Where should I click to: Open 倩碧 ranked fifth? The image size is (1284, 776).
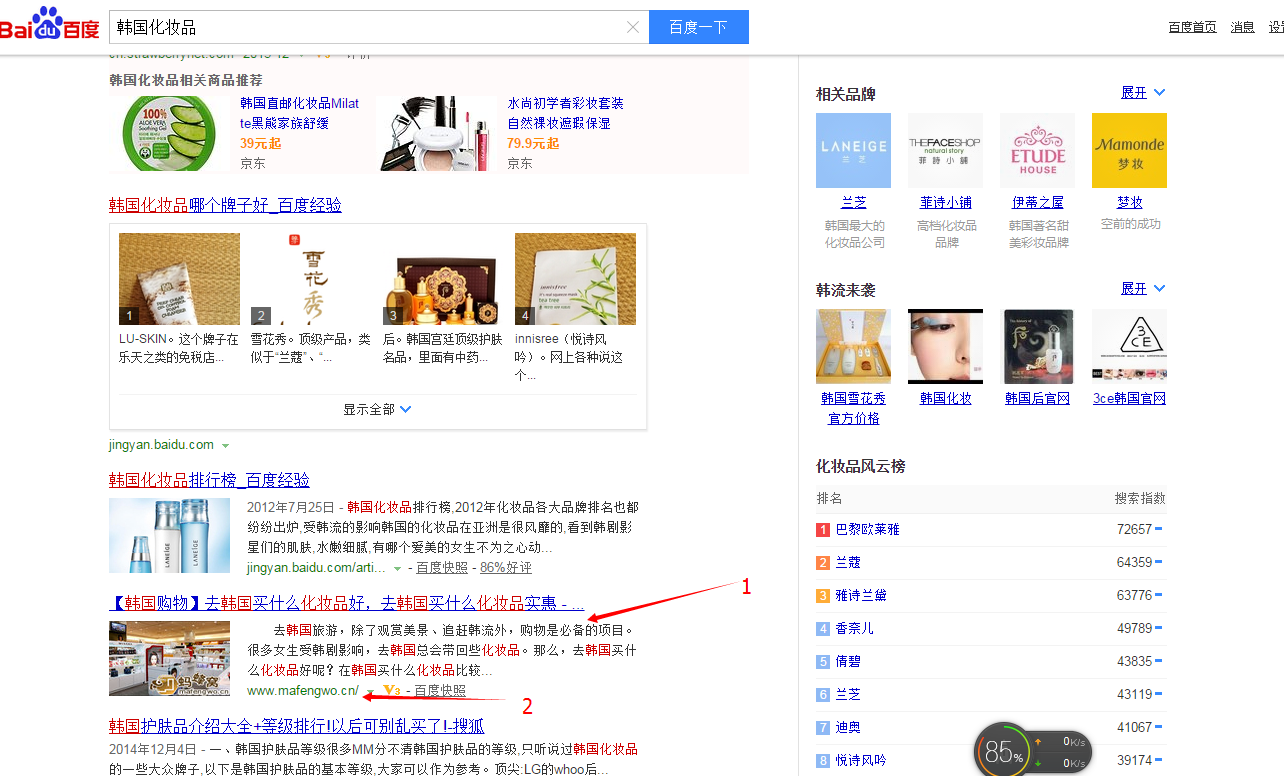pos(848,661)
